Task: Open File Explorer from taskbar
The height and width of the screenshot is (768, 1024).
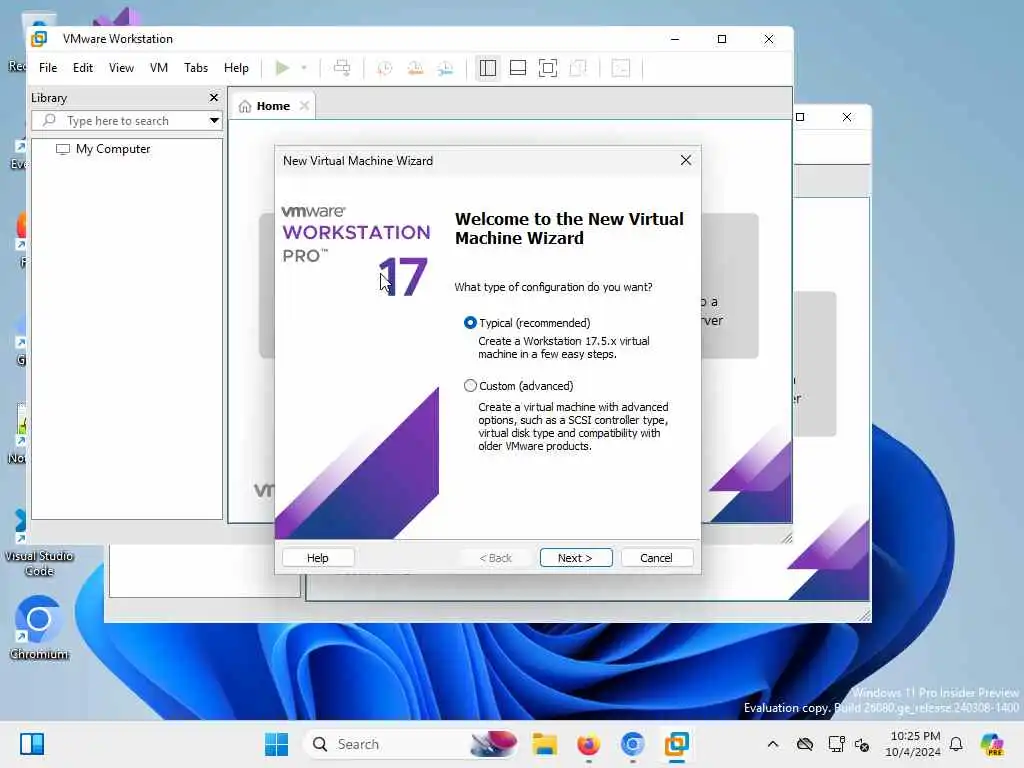Action: click(545, 744)
